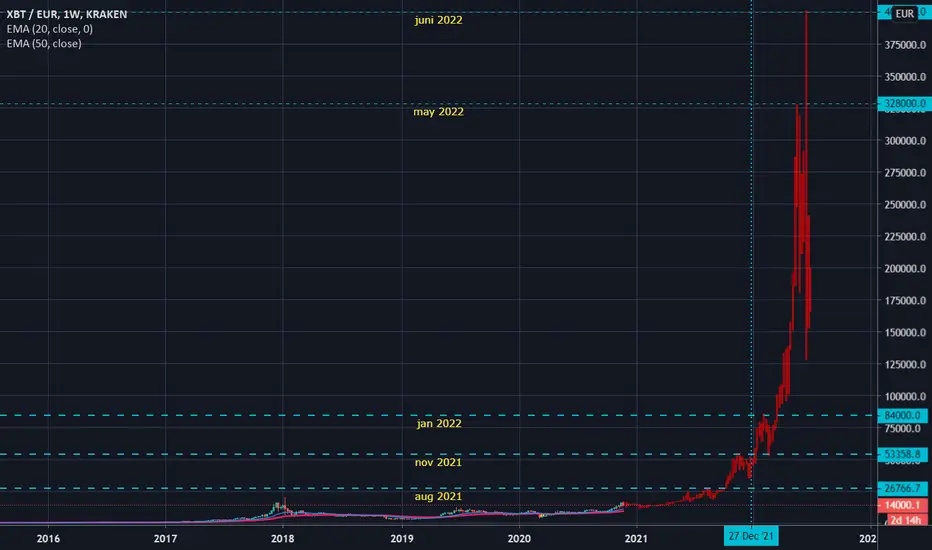The height and width of the screenshot is (550, 932).
Task: Click the 275000.0 price axis label
Action: tap(905, 173)
